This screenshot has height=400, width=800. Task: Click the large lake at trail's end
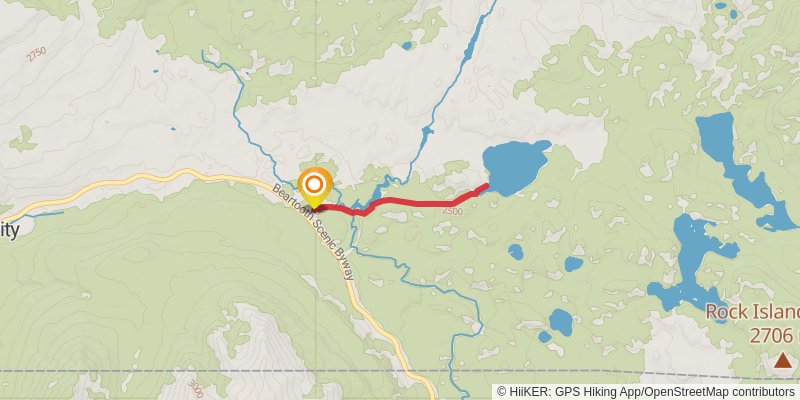click(x=514, y=167)
